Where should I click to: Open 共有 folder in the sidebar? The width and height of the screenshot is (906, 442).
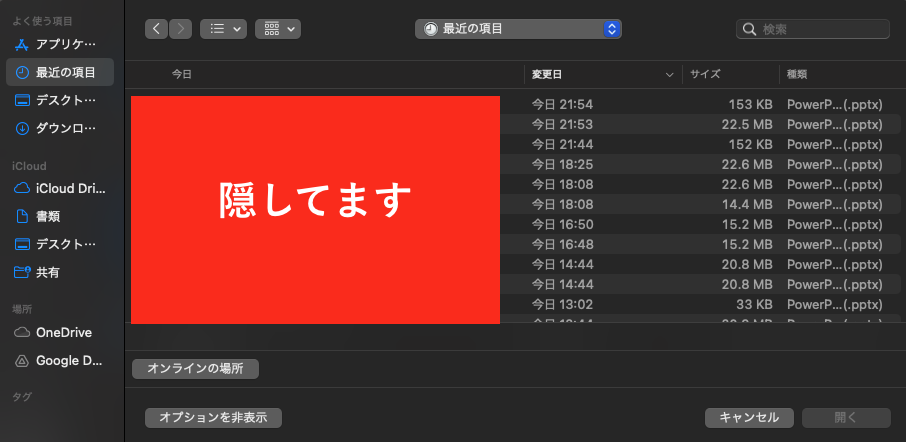tap(60, 272)
